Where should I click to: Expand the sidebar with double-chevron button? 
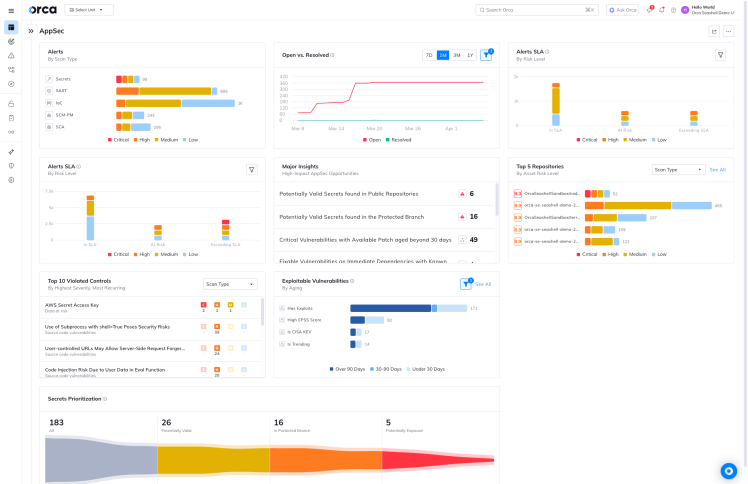click(x=31, y=31)
